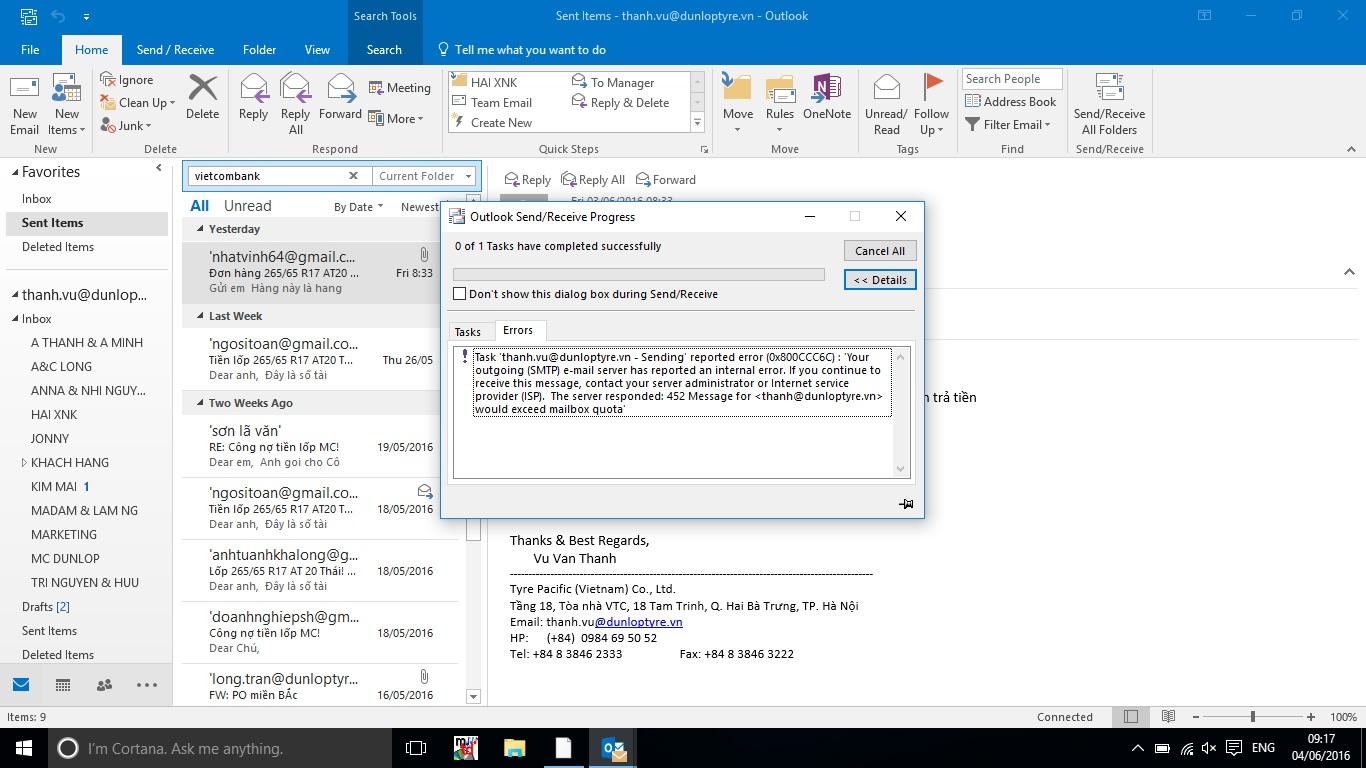
Task: Select the Reply & Delete quick step
Action: click(620, 103)
